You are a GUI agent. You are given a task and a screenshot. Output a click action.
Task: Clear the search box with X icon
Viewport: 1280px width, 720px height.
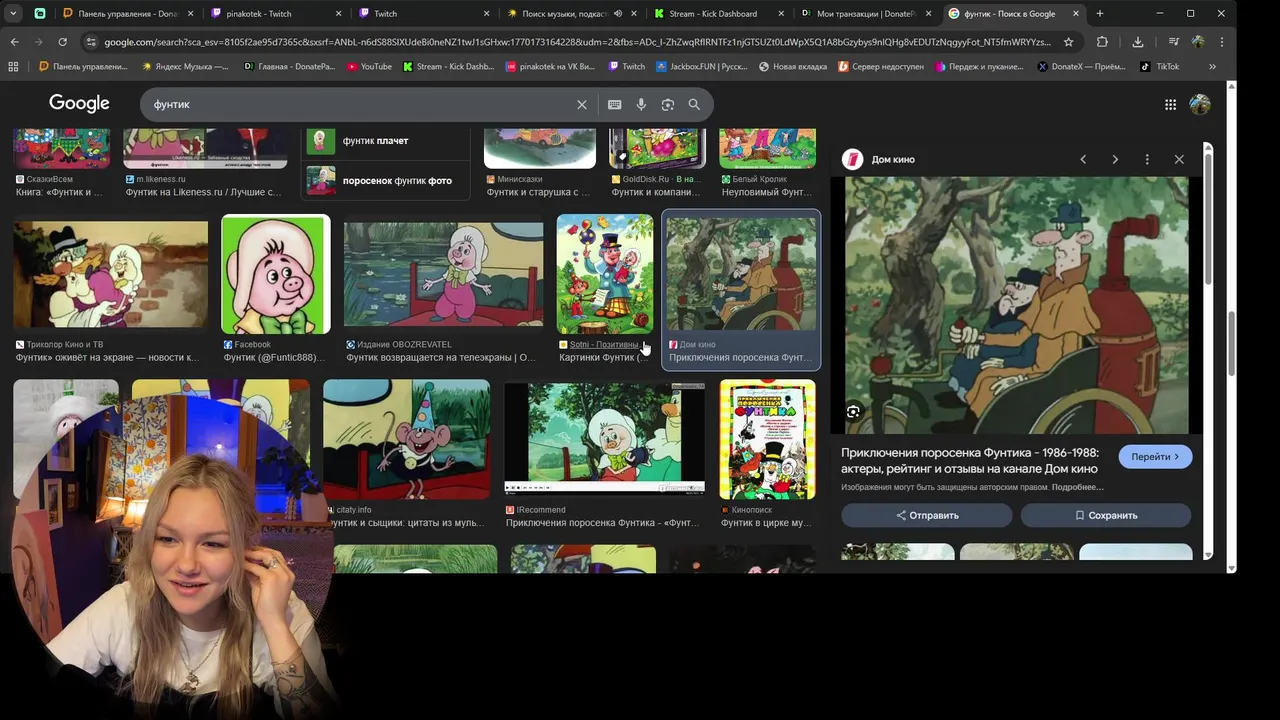[x=582, y=104]
